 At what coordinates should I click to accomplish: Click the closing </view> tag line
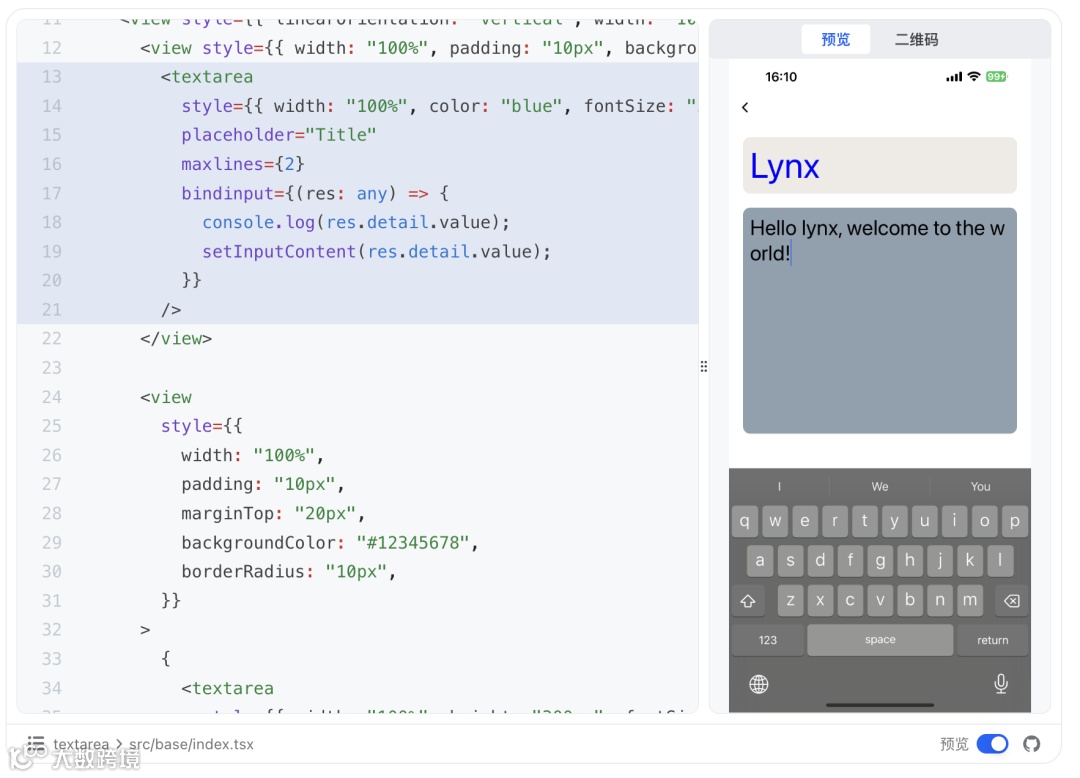pyautogui.click(x=176, y=339)
